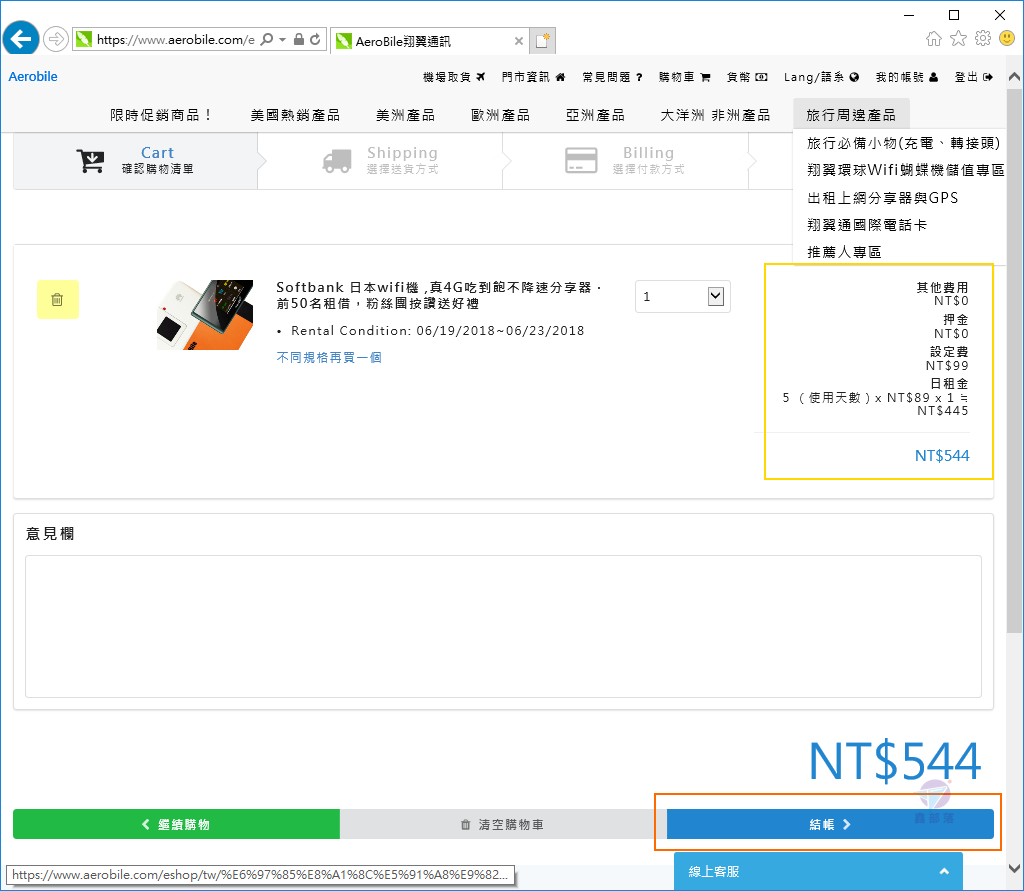Screen dimensions: 1024x891
Task: Click the Softbank wifi product thumbnail
Action: [205, 315]
